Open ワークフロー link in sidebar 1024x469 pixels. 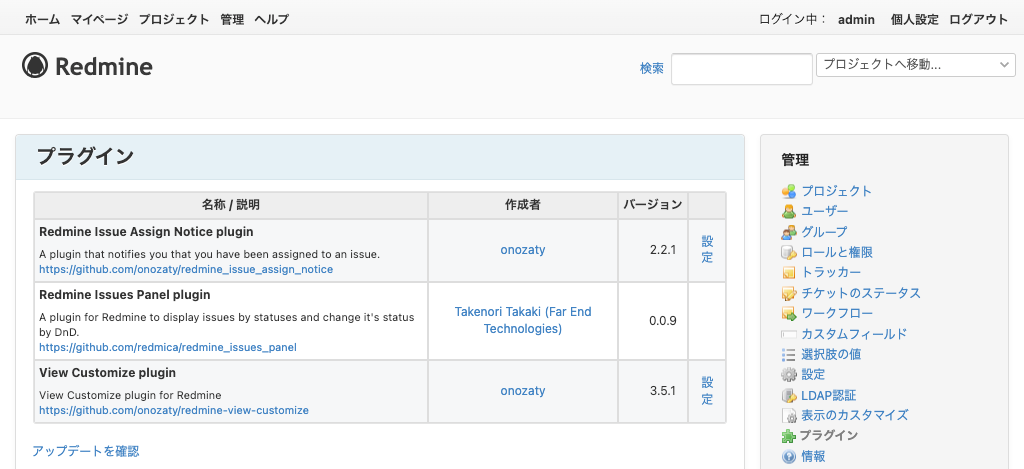(x=837, y=314)
